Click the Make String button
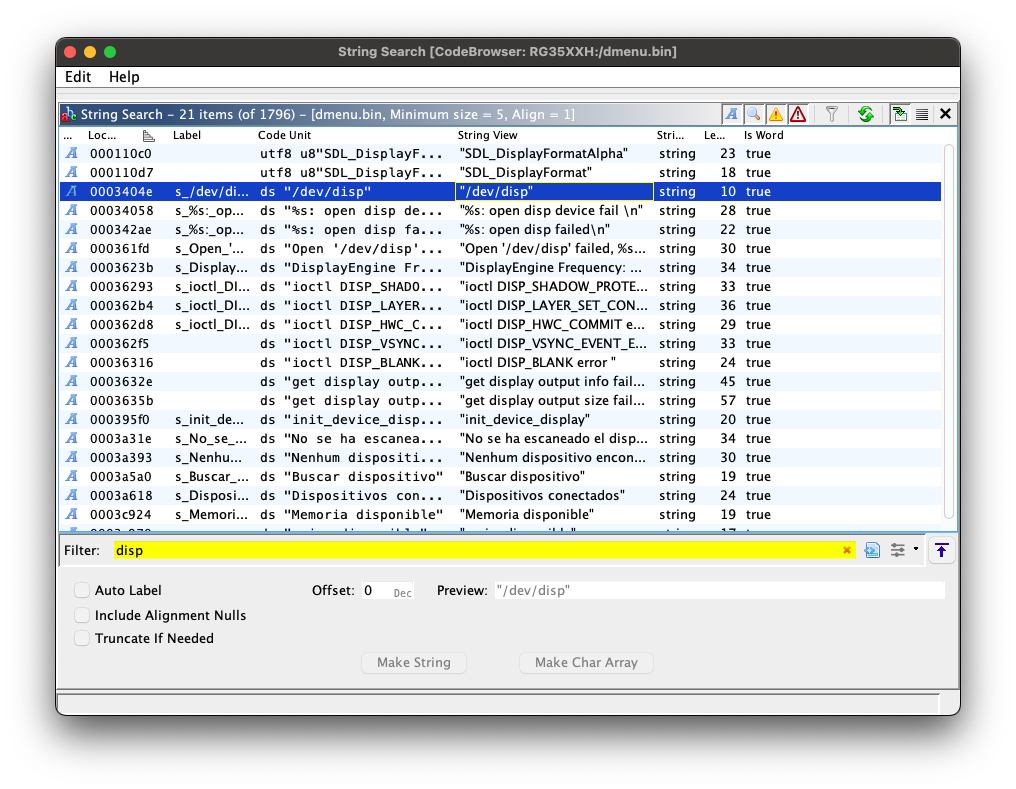This screenshot has height=789, width=1016. [413, 662]
